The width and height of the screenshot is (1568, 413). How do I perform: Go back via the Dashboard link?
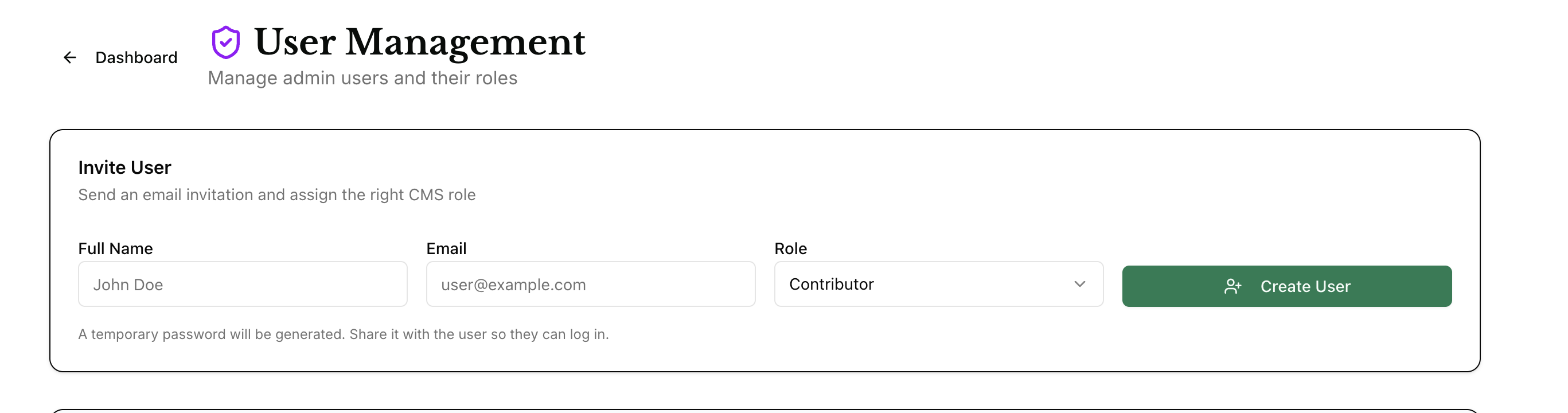point(136,57)
